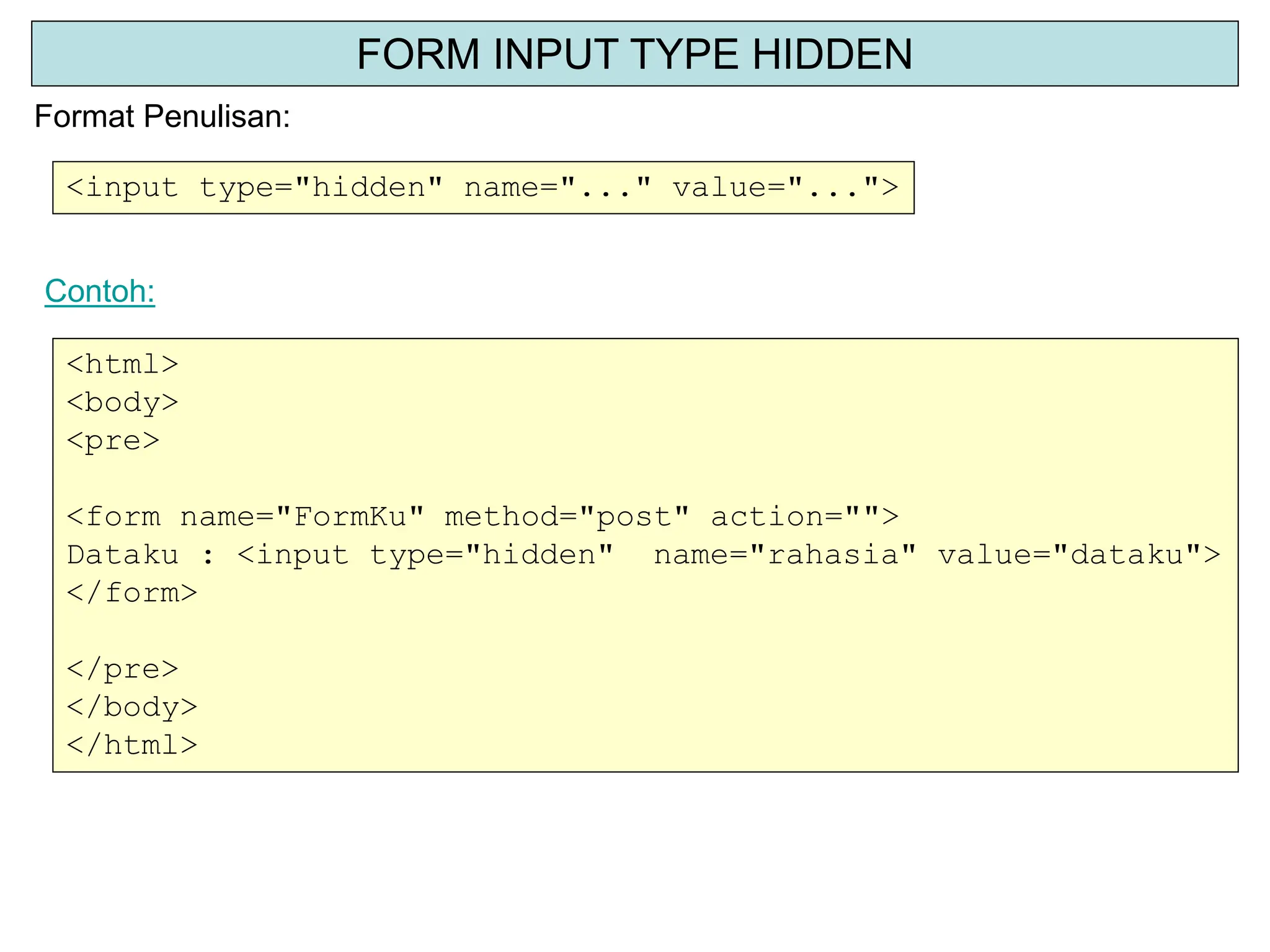
Task: Click the closing </body> tag line
Action: (x=131, y=707)
